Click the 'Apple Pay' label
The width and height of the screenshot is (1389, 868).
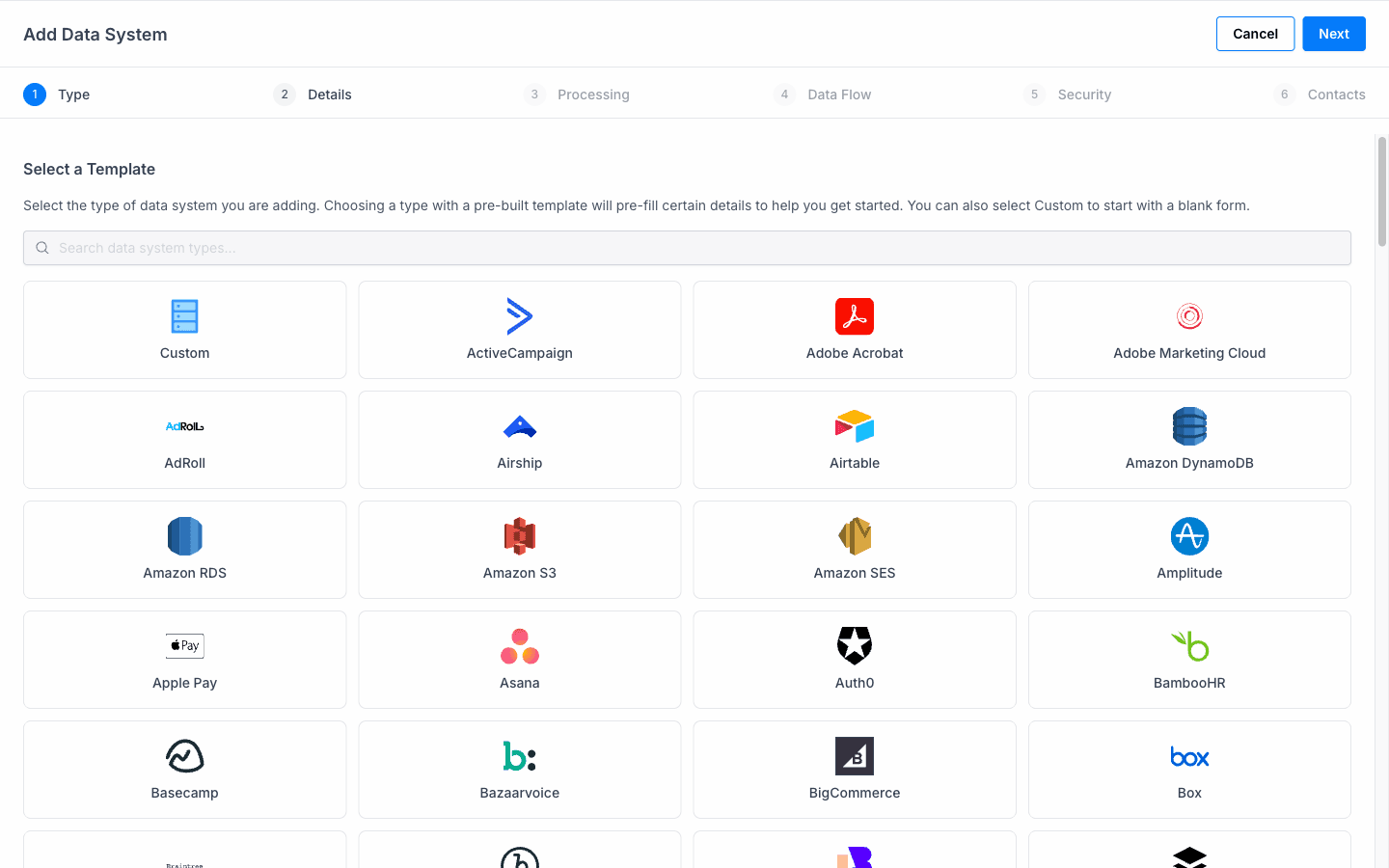coord(184,683)
